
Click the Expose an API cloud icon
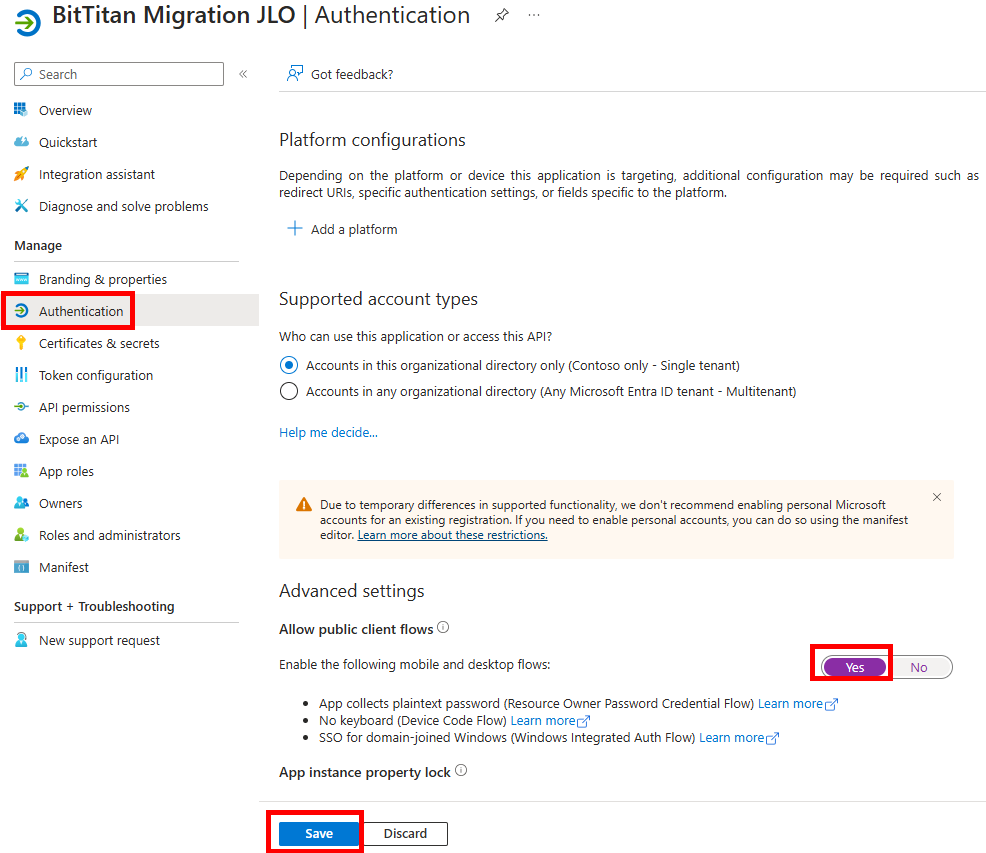pos(21,439)
